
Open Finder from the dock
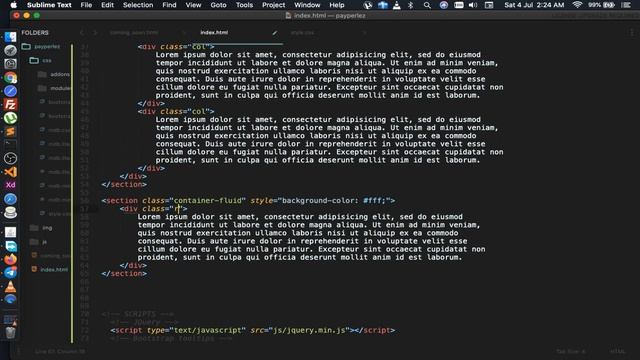pos(11,37)
